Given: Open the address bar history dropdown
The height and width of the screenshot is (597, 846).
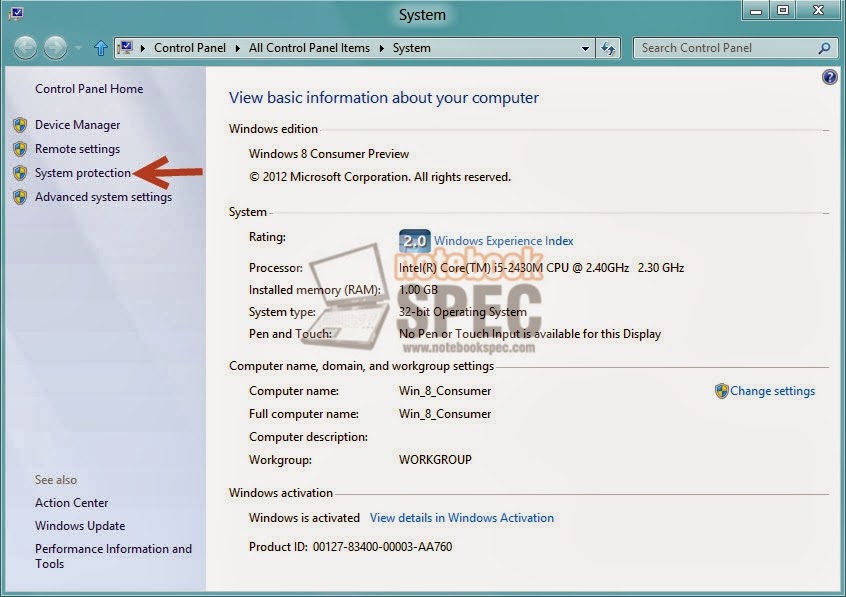Looking at the screenshot, I should 585,49.
